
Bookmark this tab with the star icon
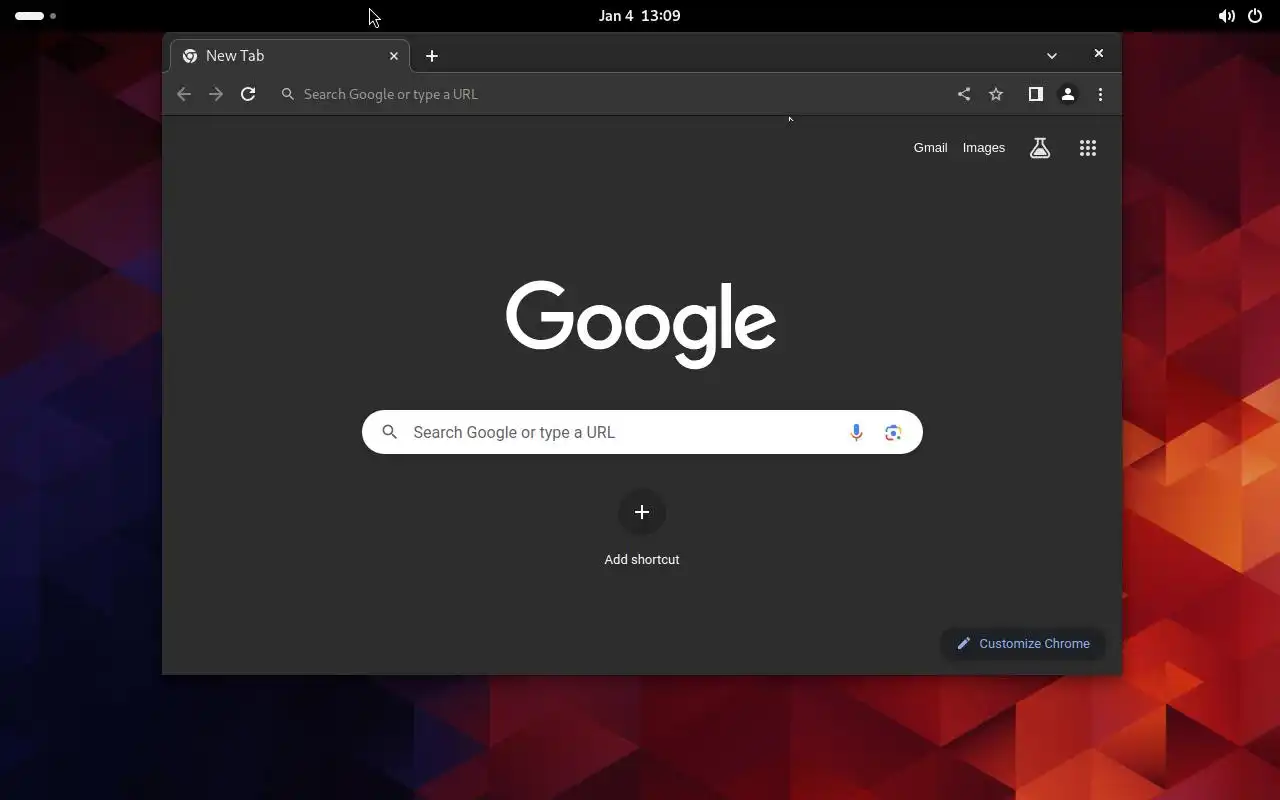click(996, 94)
